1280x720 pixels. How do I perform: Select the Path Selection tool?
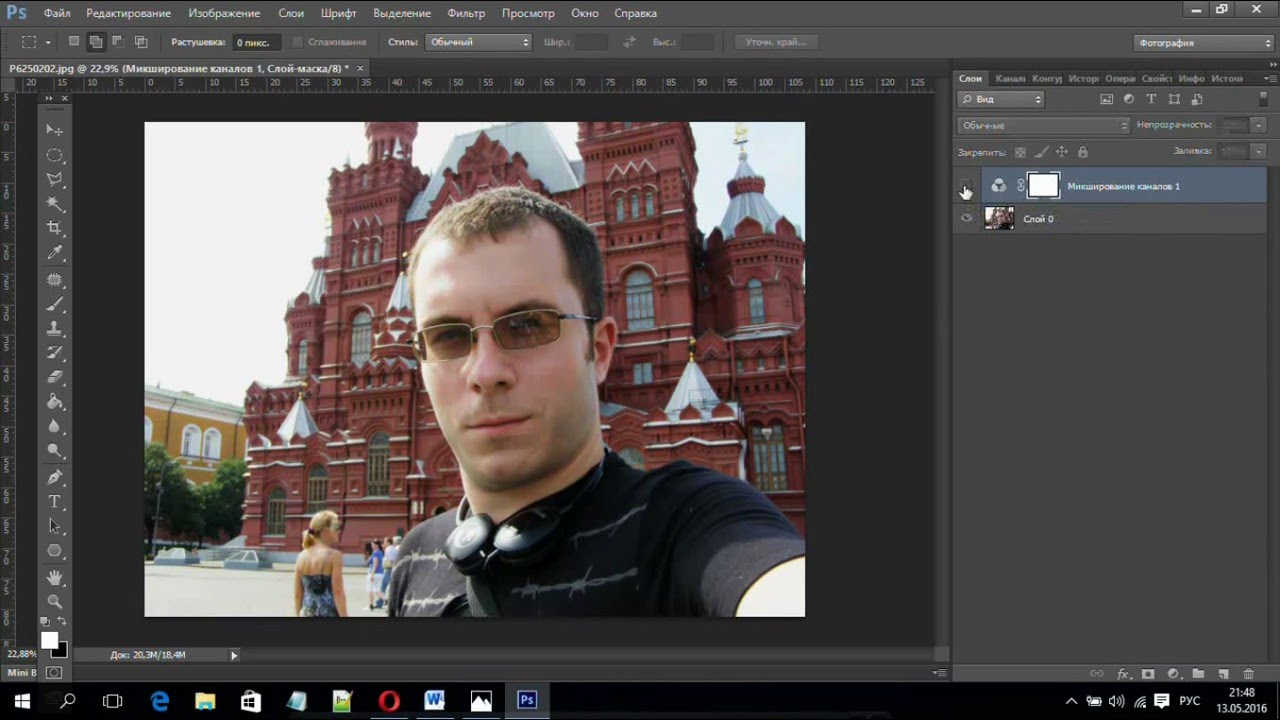point(55,526)
